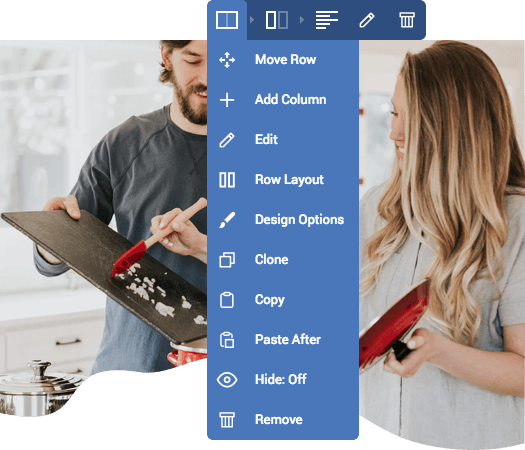Click the plus icon next to Add Column

coord(227,100)
